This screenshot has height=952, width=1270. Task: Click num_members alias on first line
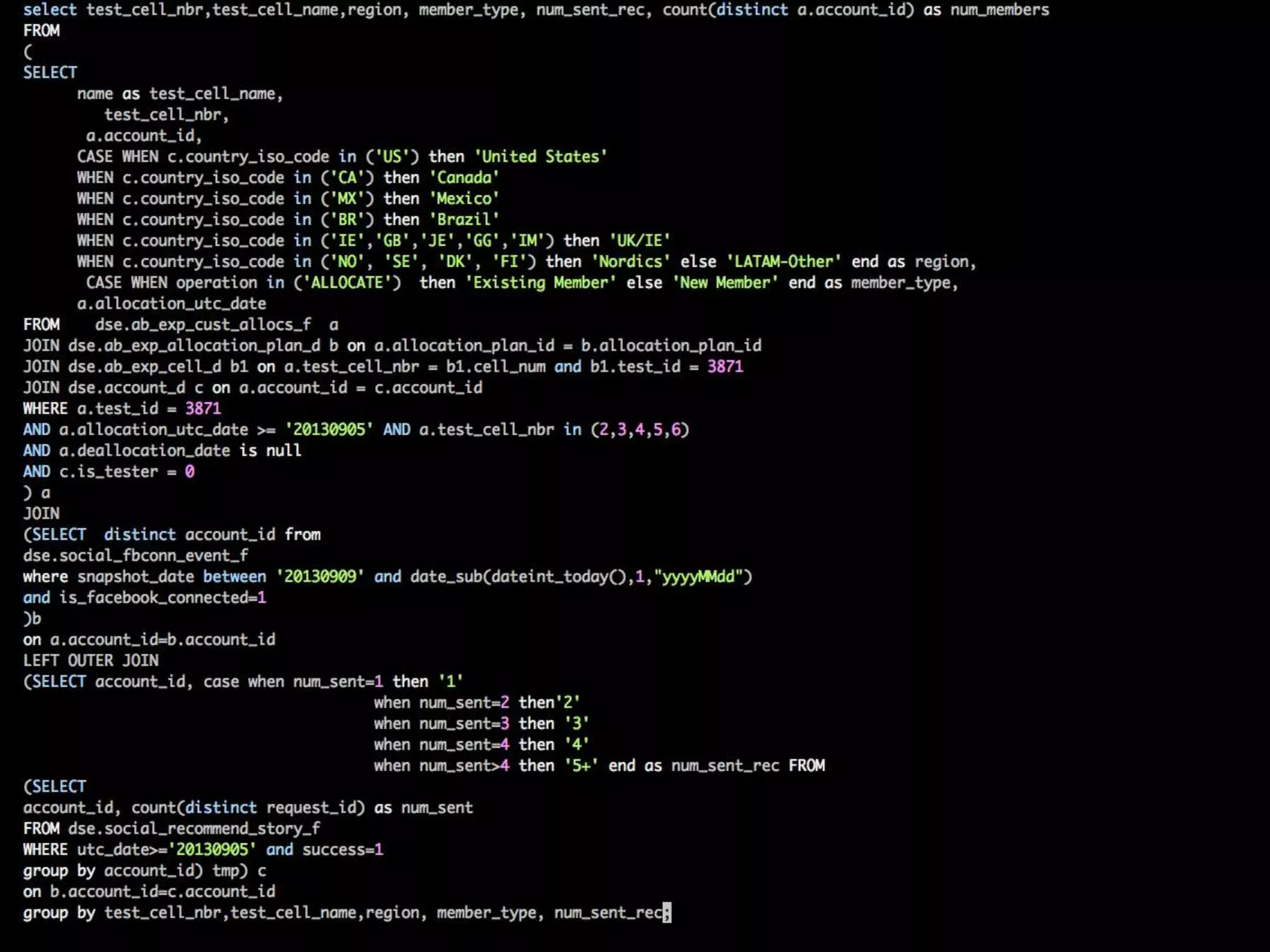pyautogui.click(x=1000, y=10)
